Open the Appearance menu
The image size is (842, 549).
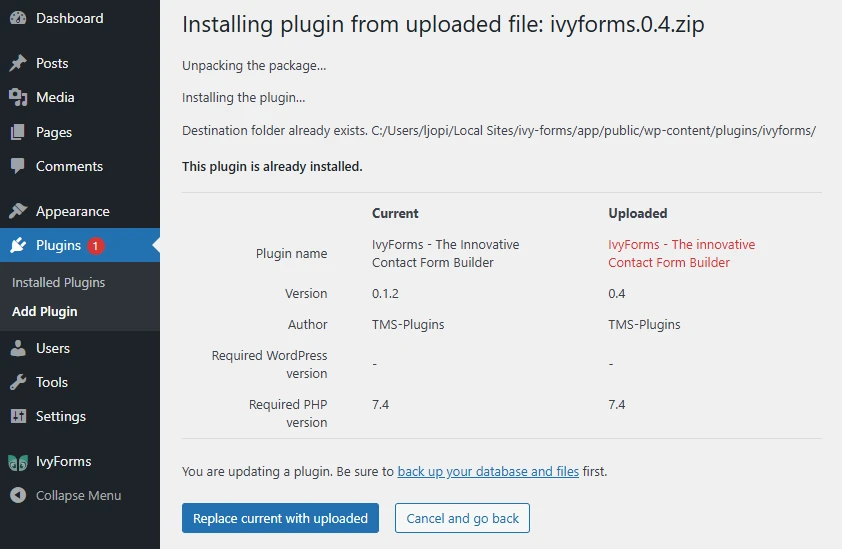[x=72, y=211]
